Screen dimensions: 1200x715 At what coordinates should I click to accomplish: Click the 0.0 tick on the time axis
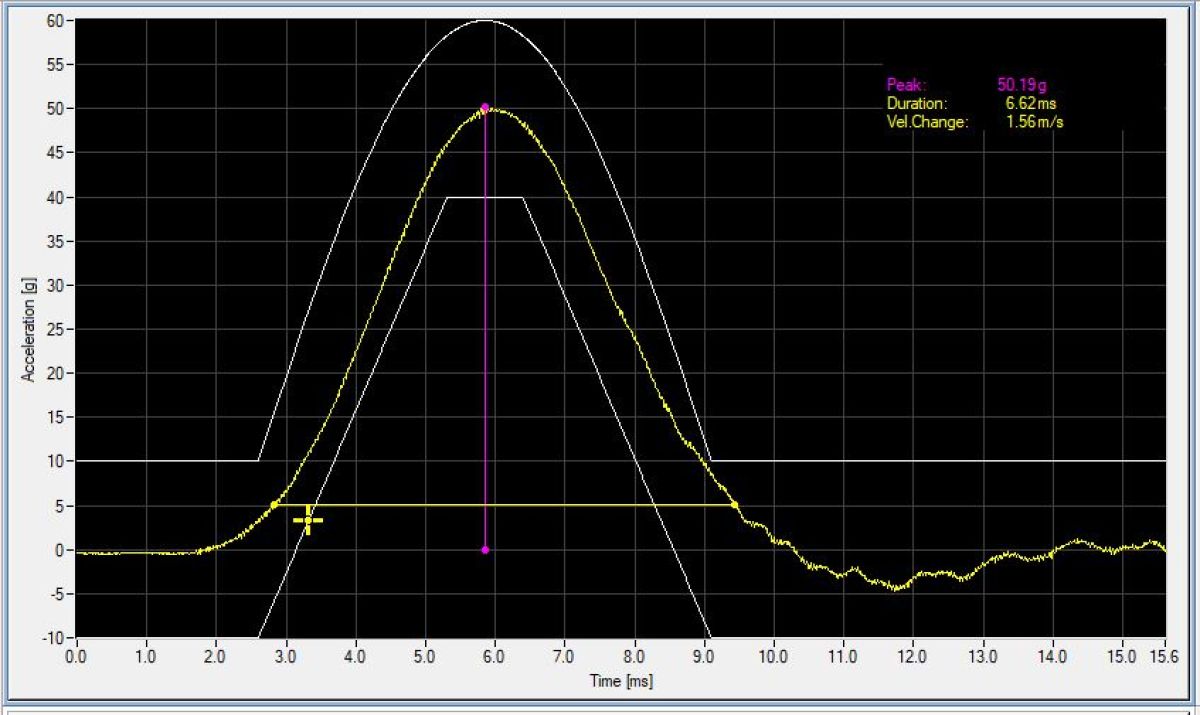click(x=76, y=656)
